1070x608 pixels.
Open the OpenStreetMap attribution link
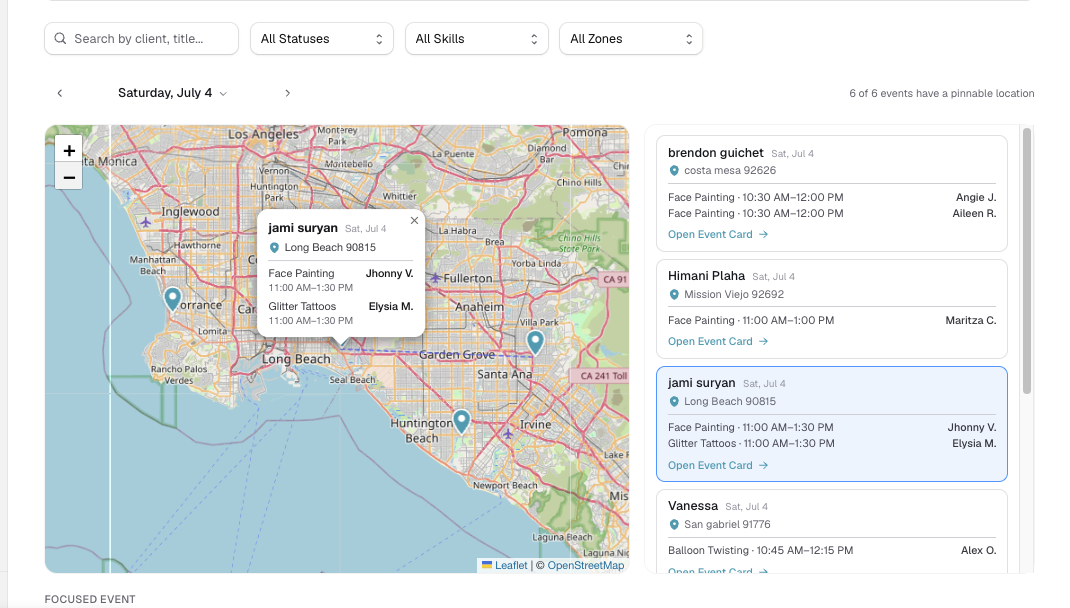[585, 565]
